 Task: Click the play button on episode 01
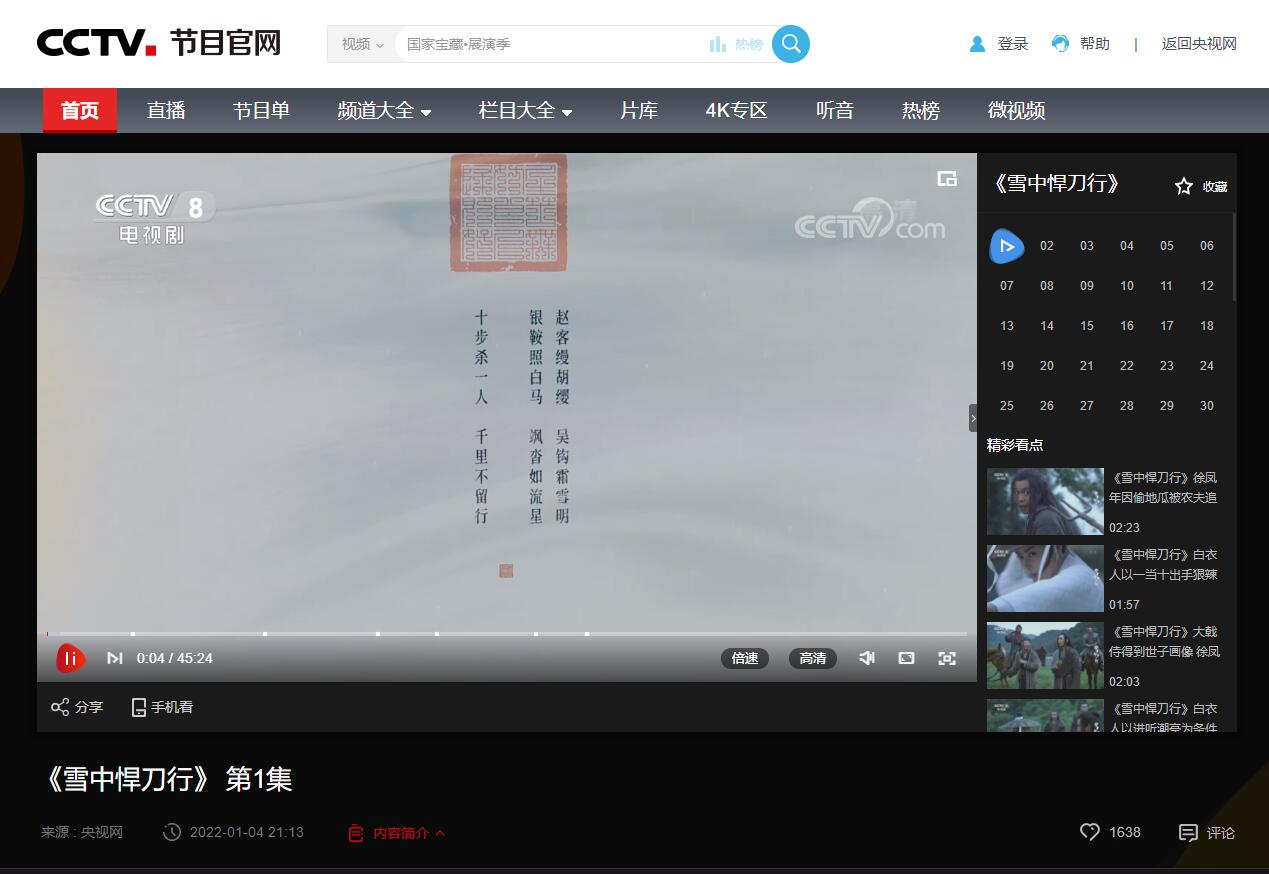1006,245
